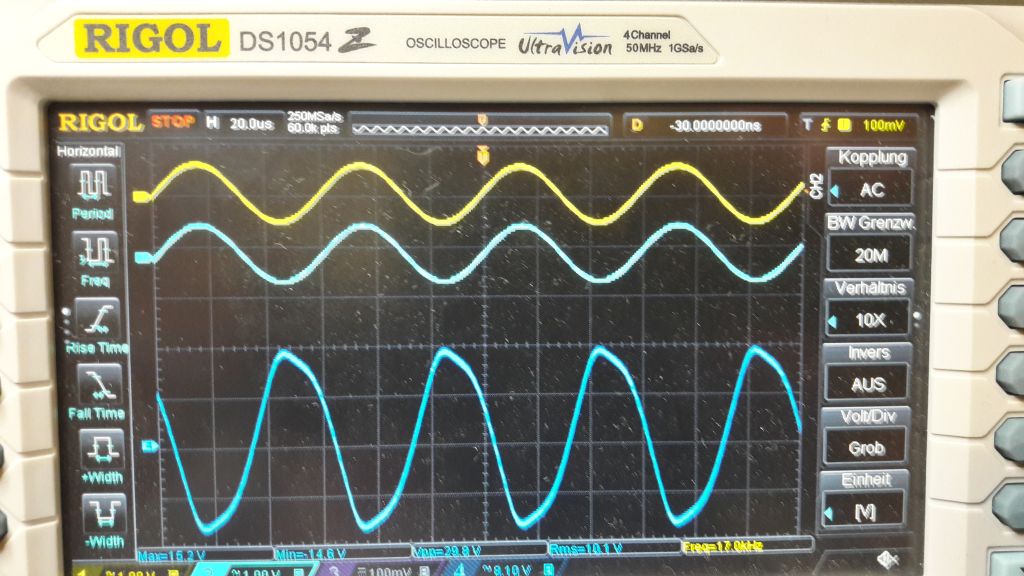Open the Kopplung AC coupling menu
The image size is (1024, 576).
coord(871,178)
